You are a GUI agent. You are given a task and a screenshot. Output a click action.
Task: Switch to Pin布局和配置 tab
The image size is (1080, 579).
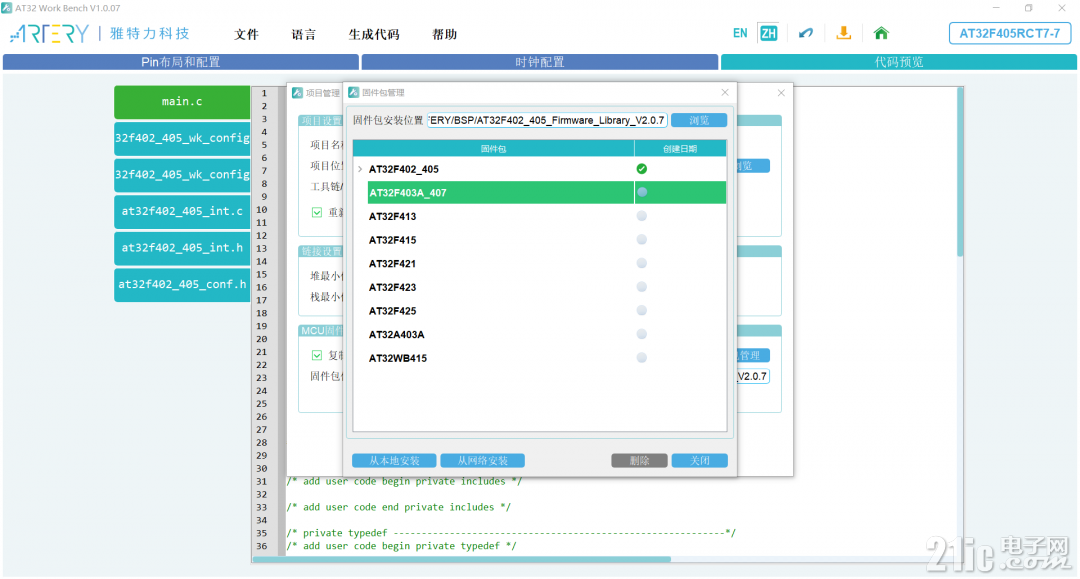click(x=180, y=62)
